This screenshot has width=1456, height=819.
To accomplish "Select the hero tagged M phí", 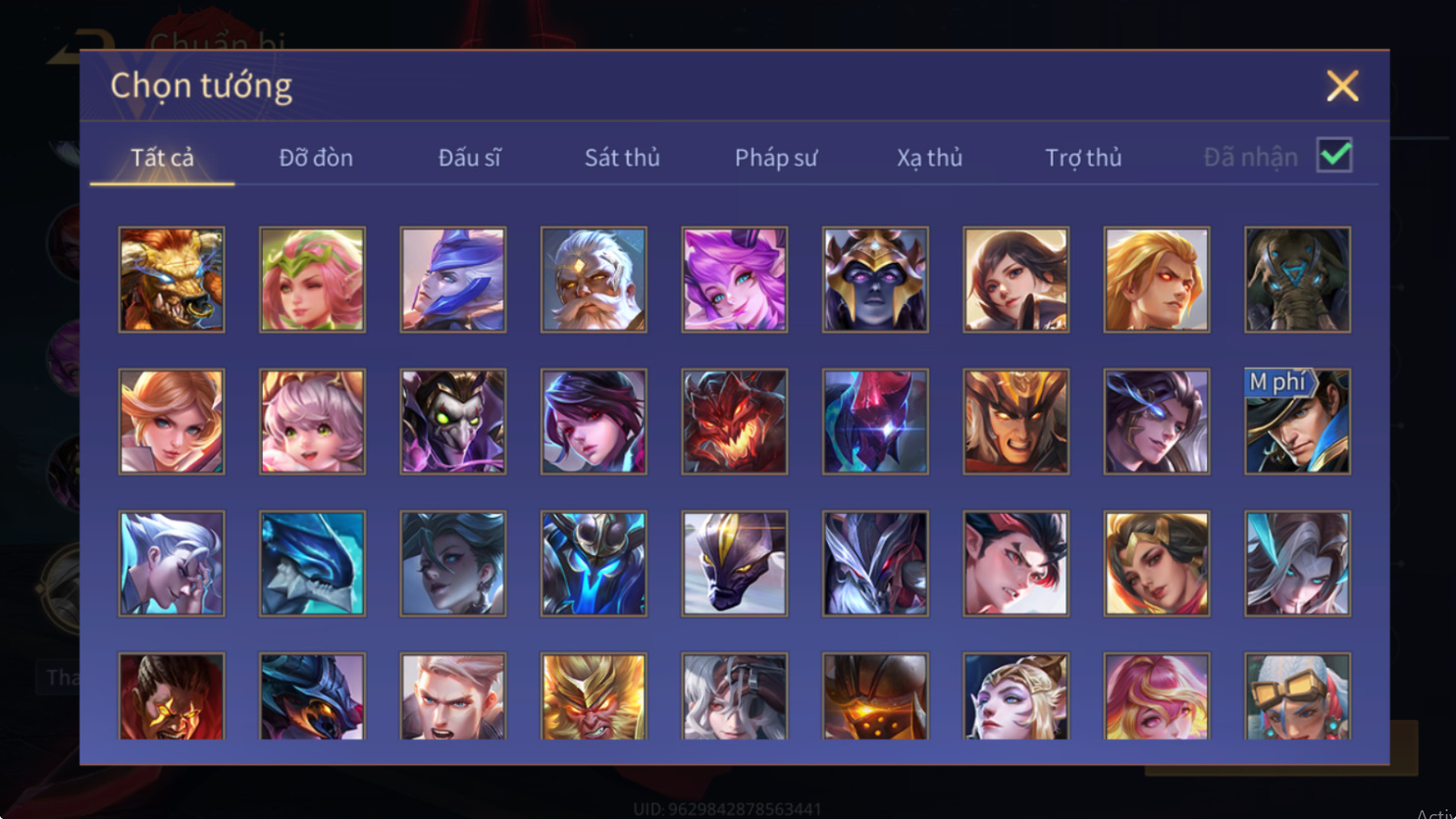I will (1297, 422).
